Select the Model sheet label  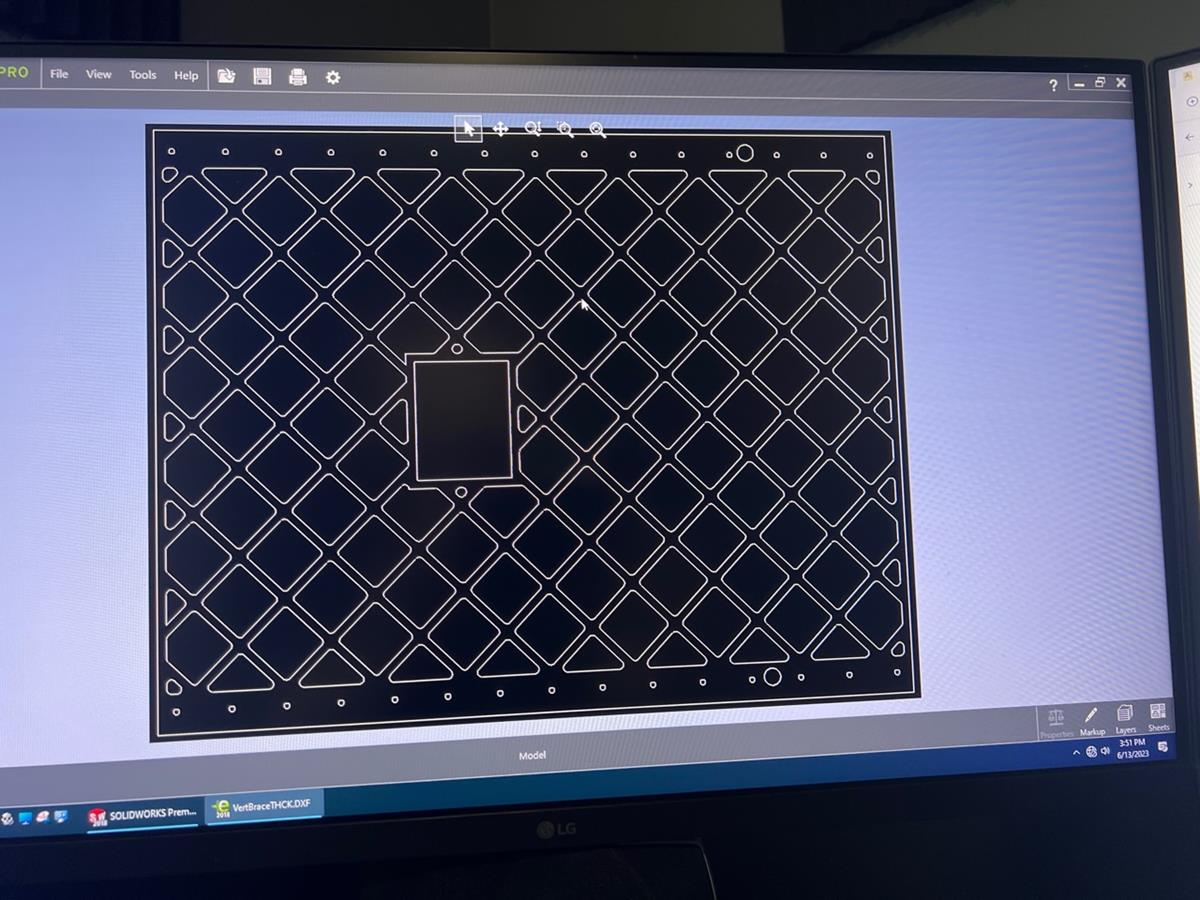pos(532,756)
